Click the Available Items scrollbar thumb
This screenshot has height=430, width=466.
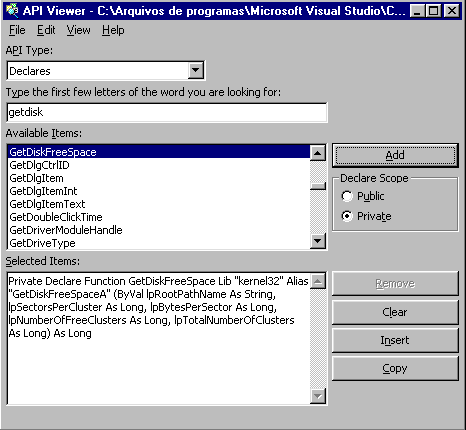click(x=318, y=186)
